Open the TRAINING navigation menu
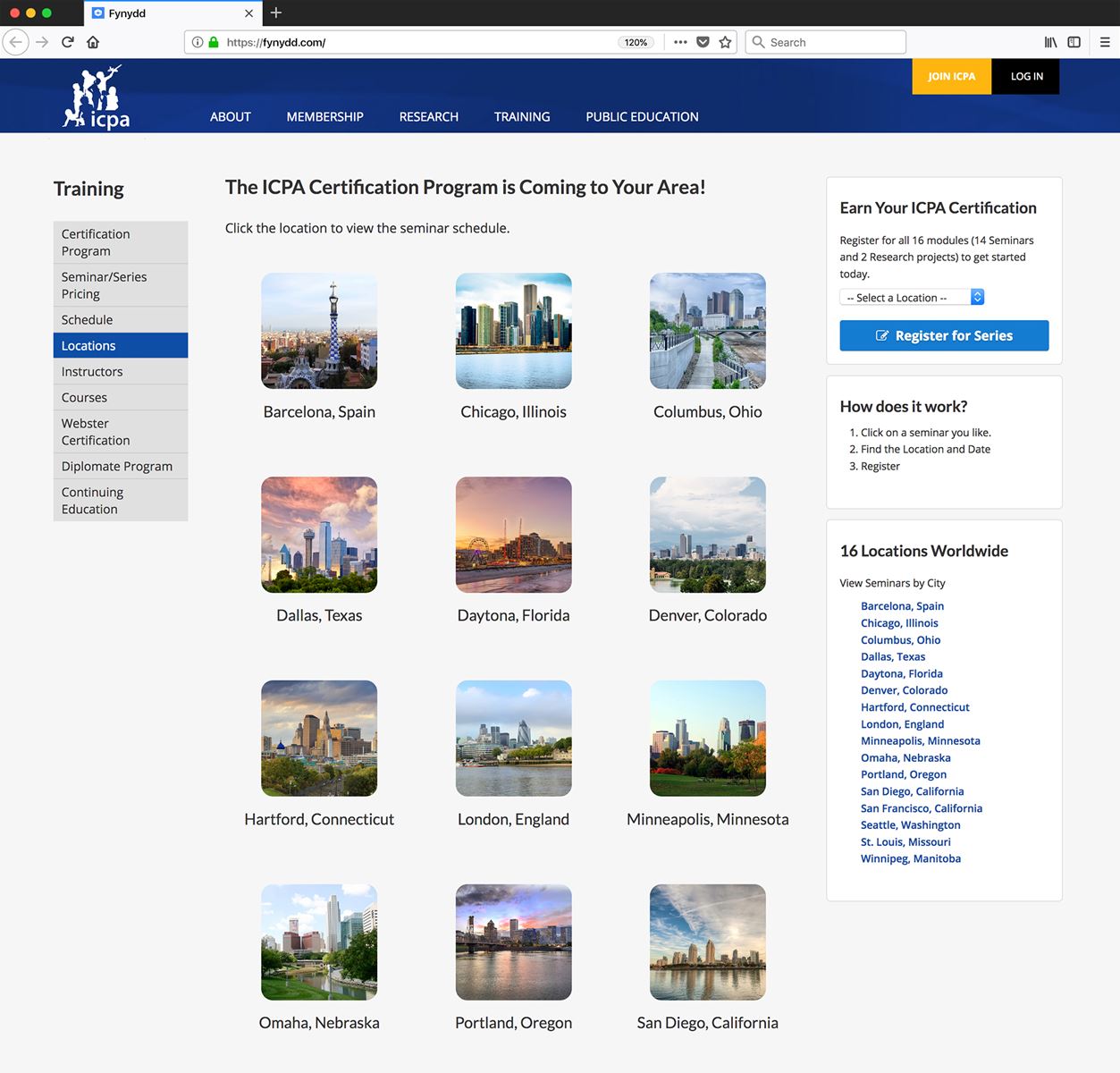This screenshot has width=1120, height=1073. (522, 116)
